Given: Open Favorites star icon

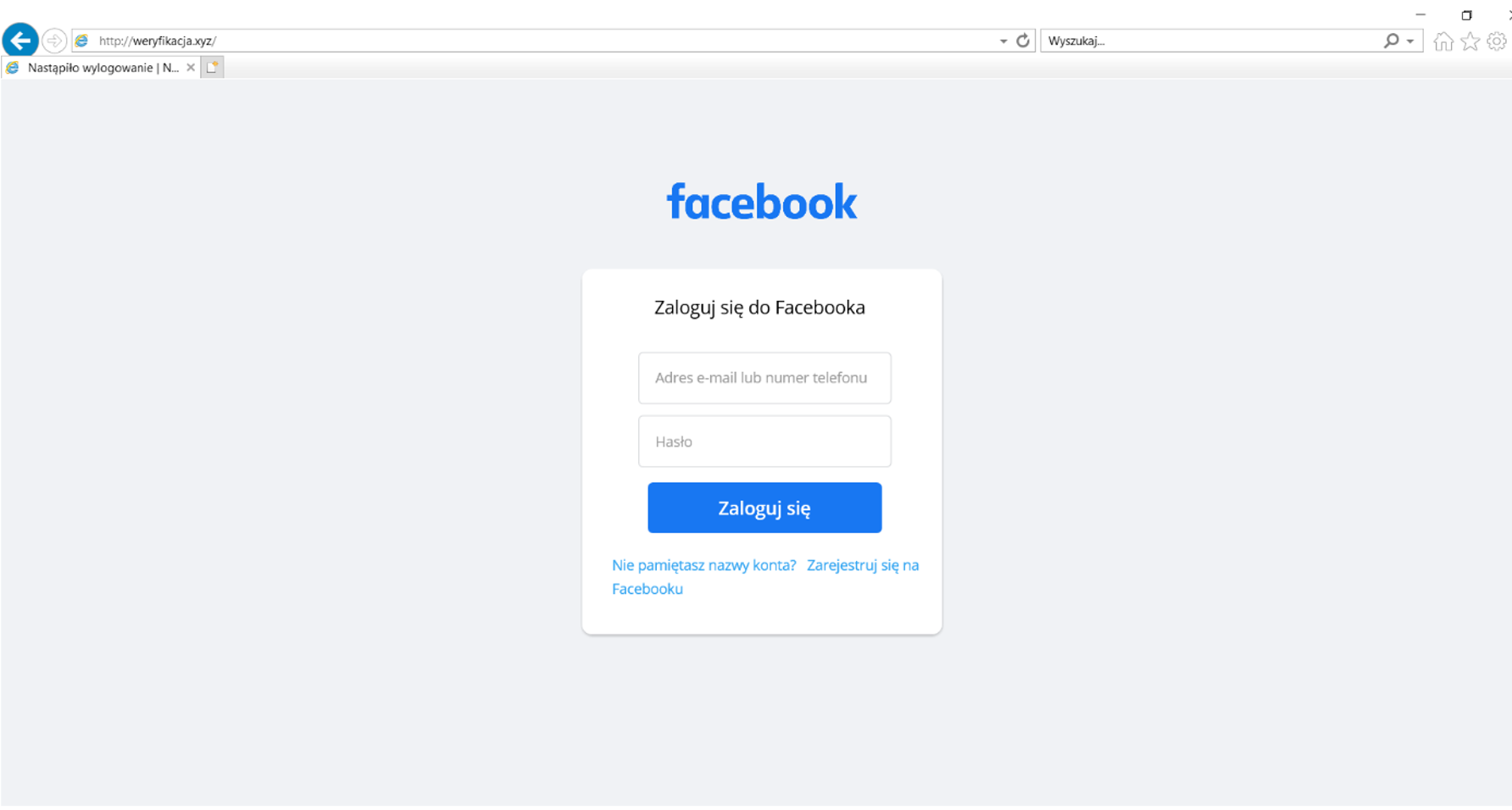Looking at the screenshot, I should [x=1470, y=41].
